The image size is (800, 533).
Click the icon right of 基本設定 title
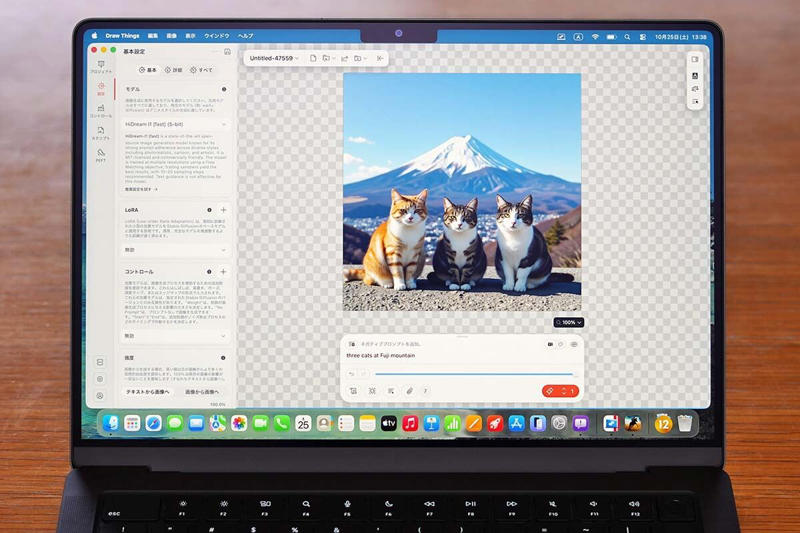click(x=228, y=52)
